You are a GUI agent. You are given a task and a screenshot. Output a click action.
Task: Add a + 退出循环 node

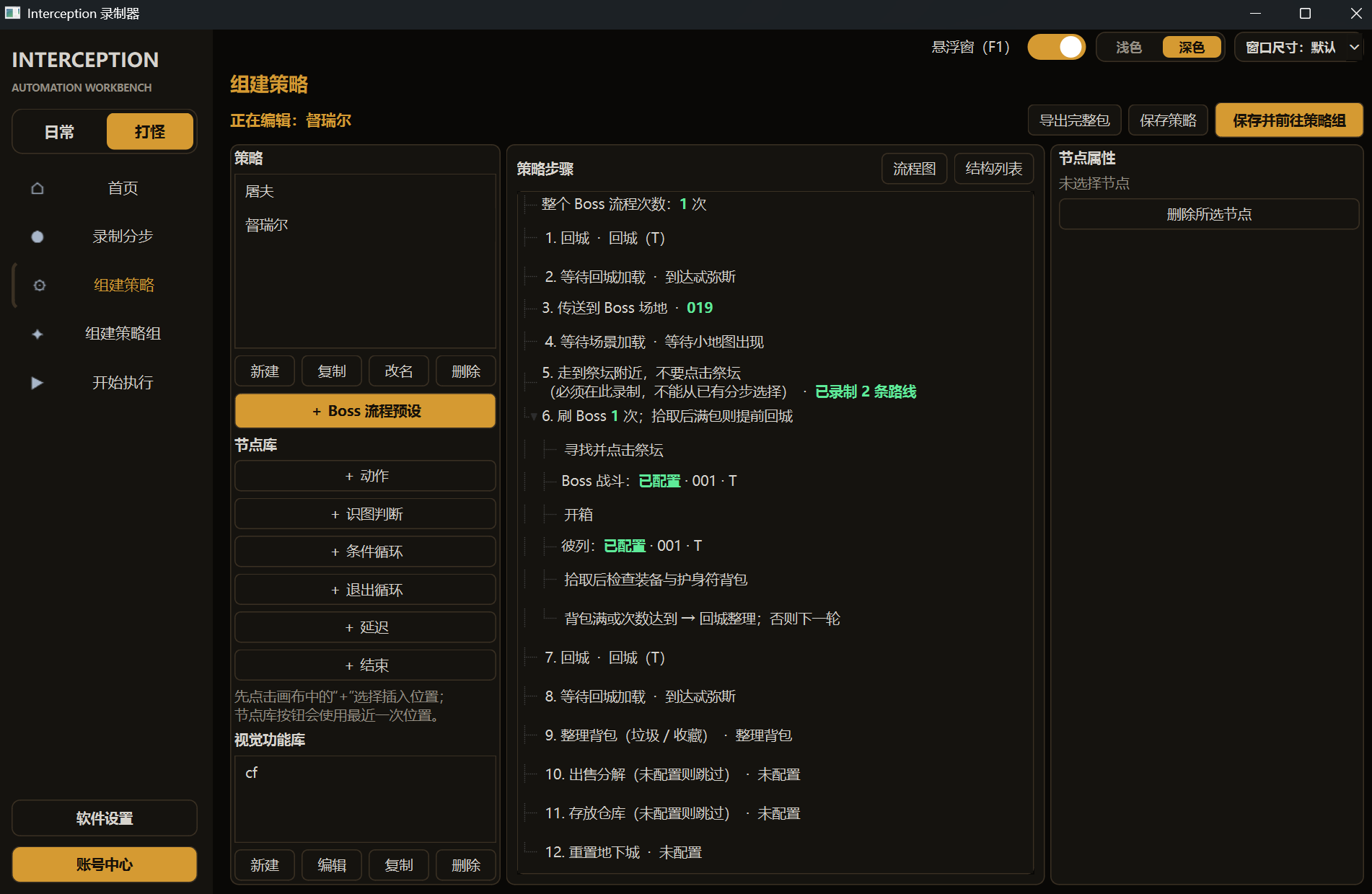point(365,590)
